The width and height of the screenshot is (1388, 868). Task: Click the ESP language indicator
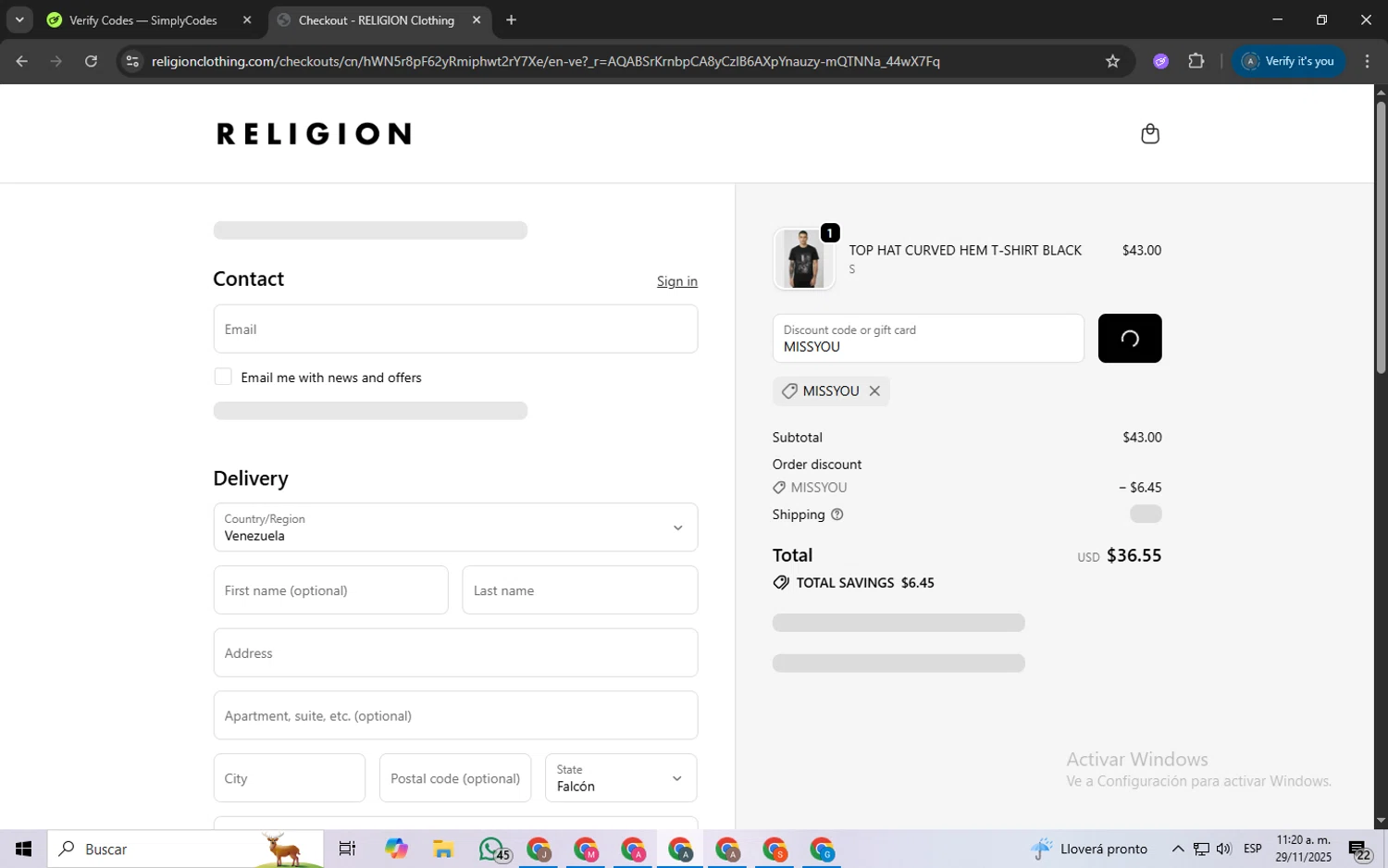coord(1253,849)
